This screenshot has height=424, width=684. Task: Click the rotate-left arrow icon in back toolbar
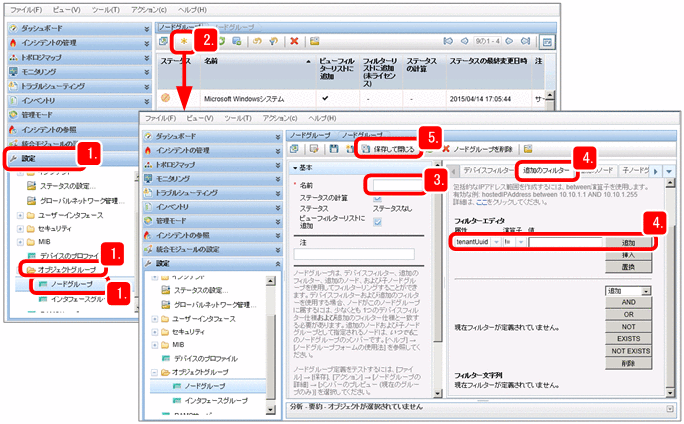[x=257, y=41]
